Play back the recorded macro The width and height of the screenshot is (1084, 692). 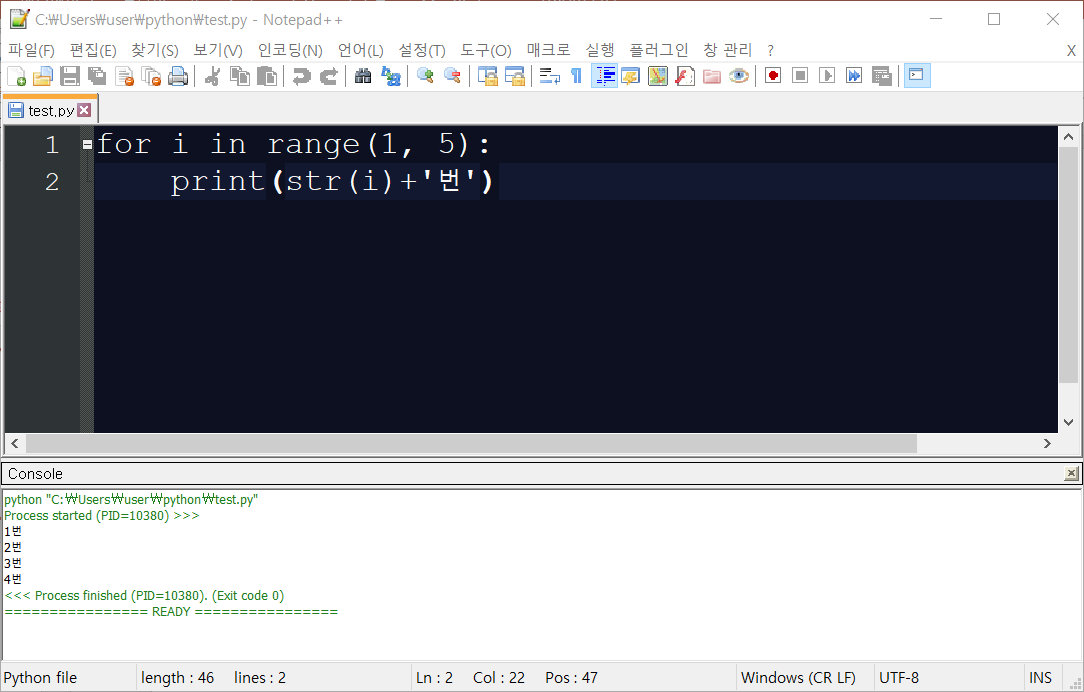[x=827, y=76]
